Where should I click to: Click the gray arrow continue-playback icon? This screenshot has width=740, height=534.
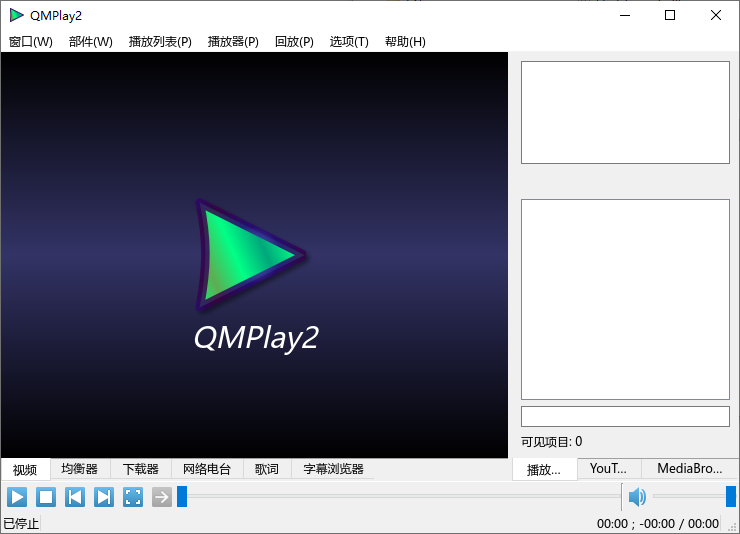162,497
